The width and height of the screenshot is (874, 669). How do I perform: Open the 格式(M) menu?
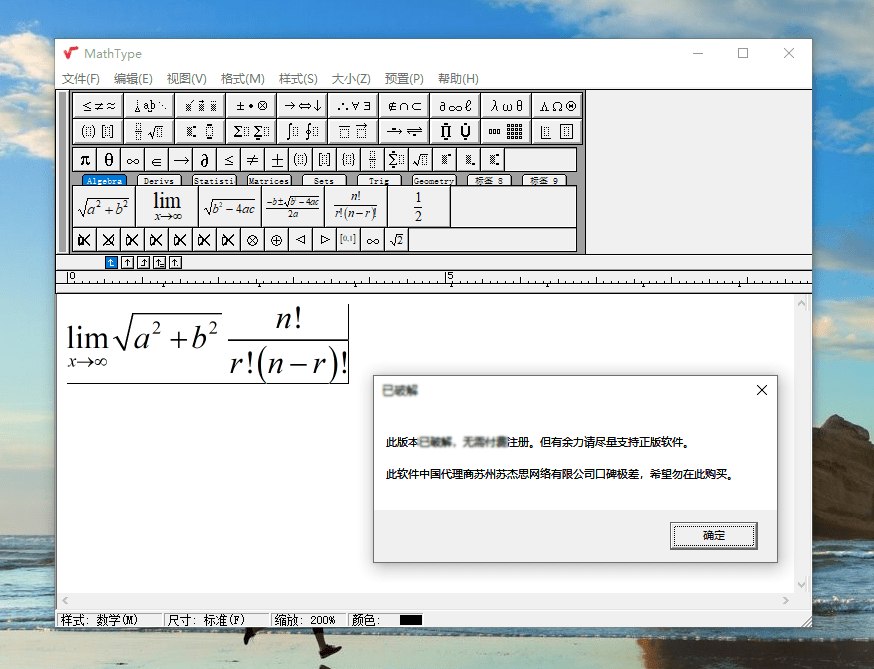pos(242,79)
